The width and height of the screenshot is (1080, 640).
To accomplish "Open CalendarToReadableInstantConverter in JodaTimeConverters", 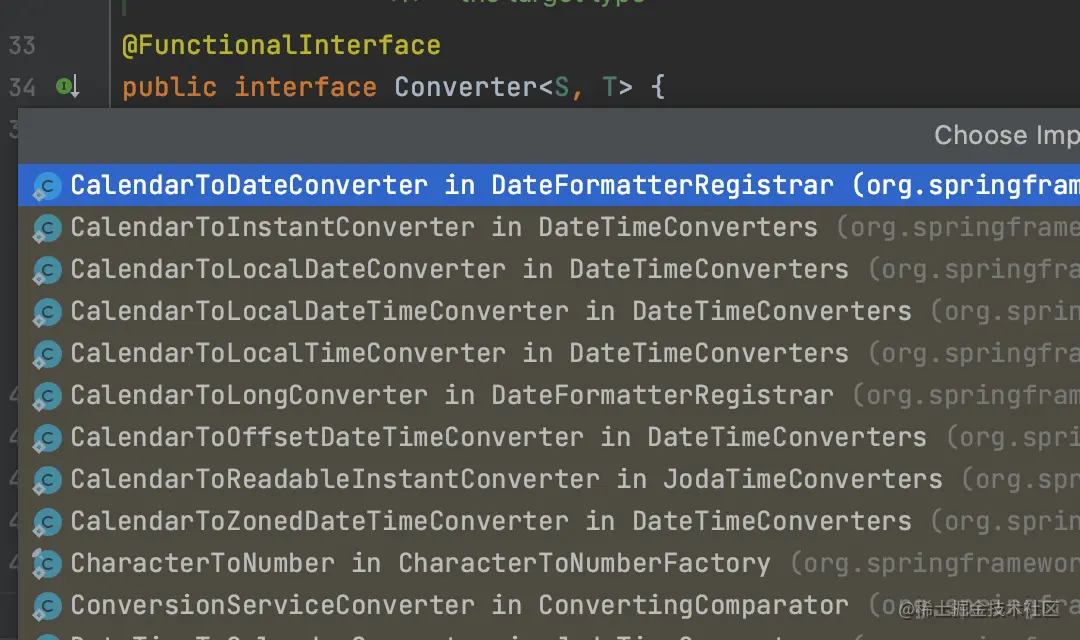I will pos(549,479).
